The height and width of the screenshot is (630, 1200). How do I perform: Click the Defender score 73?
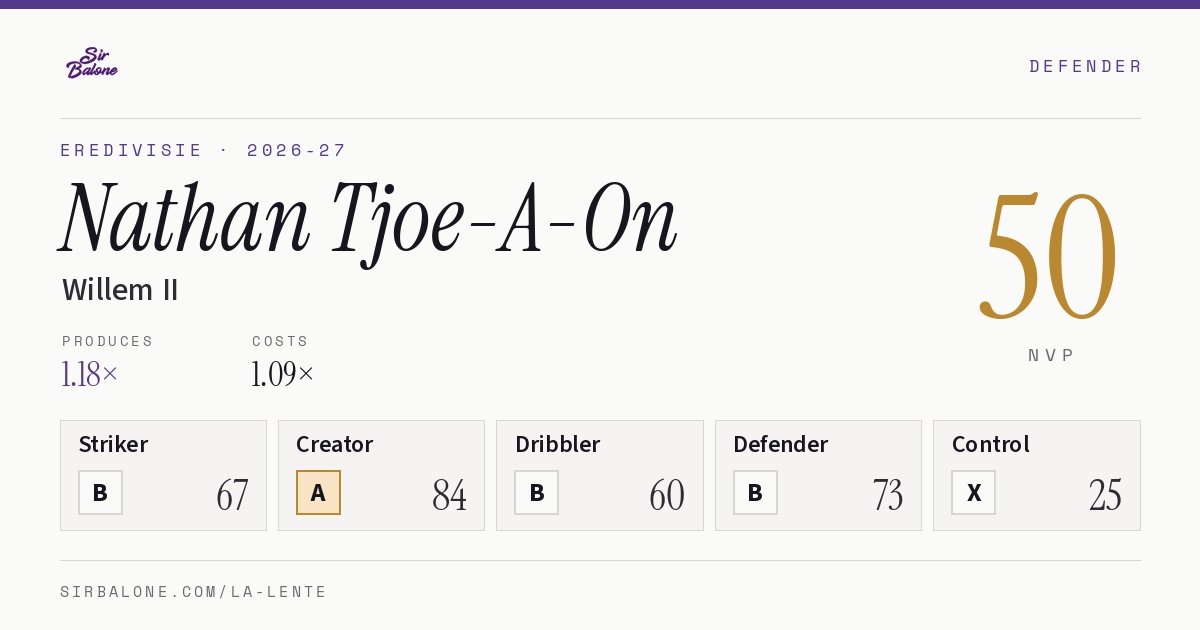[887, 495]
